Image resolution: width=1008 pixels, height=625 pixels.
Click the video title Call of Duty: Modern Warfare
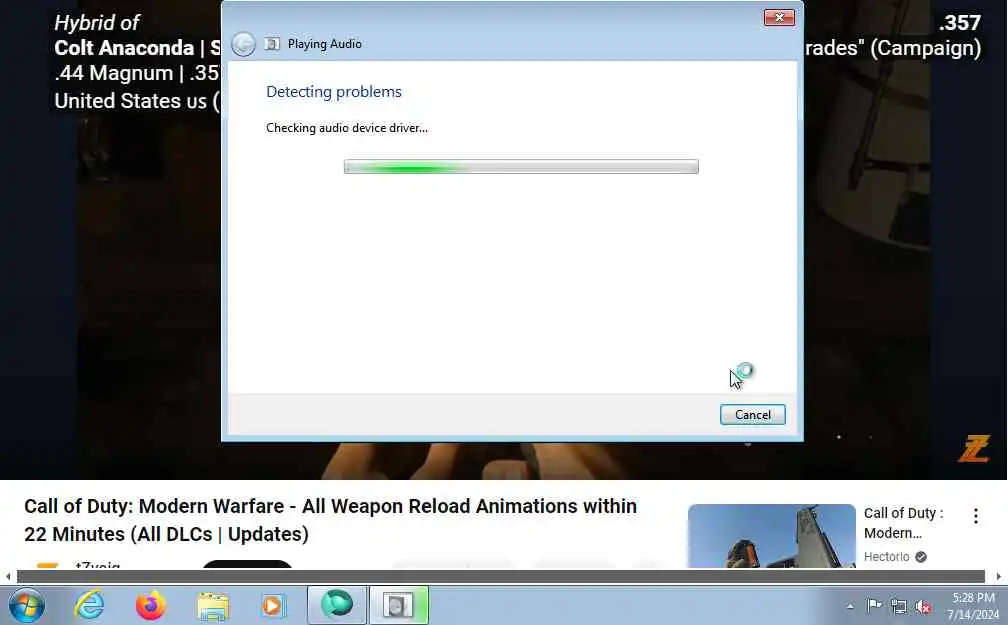click(330, 520)
